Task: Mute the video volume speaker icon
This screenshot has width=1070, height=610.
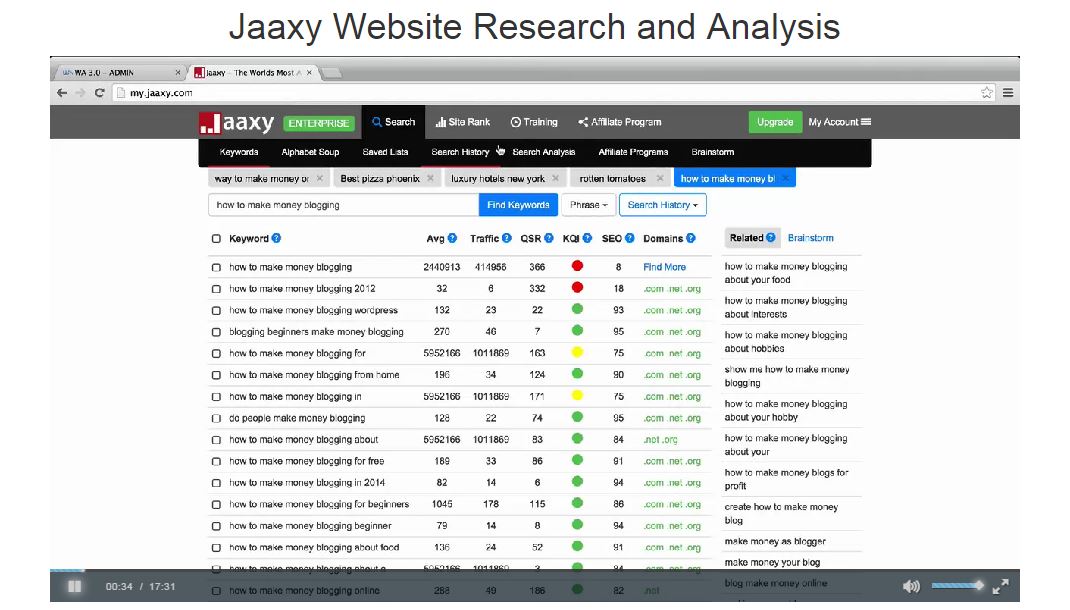Action: coord(911,586)
